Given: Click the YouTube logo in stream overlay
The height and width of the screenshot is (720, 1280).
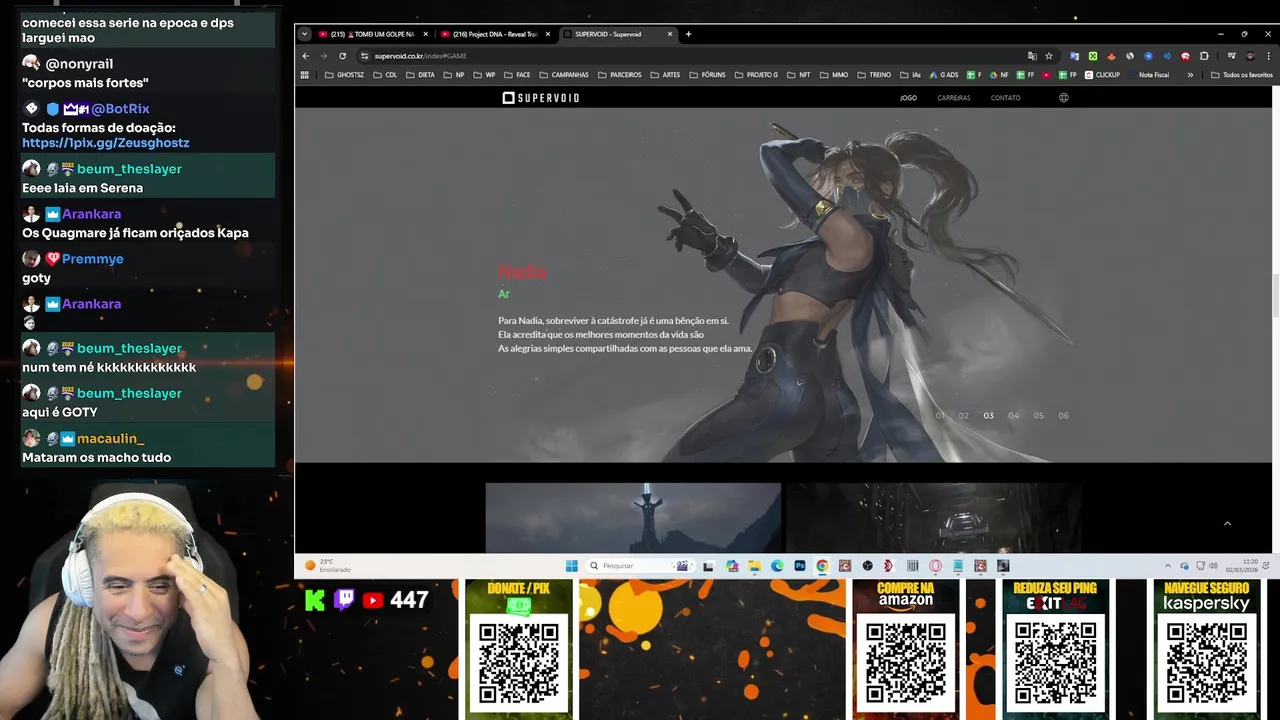Looking at the screenshot, I should [x=373, y=600].
